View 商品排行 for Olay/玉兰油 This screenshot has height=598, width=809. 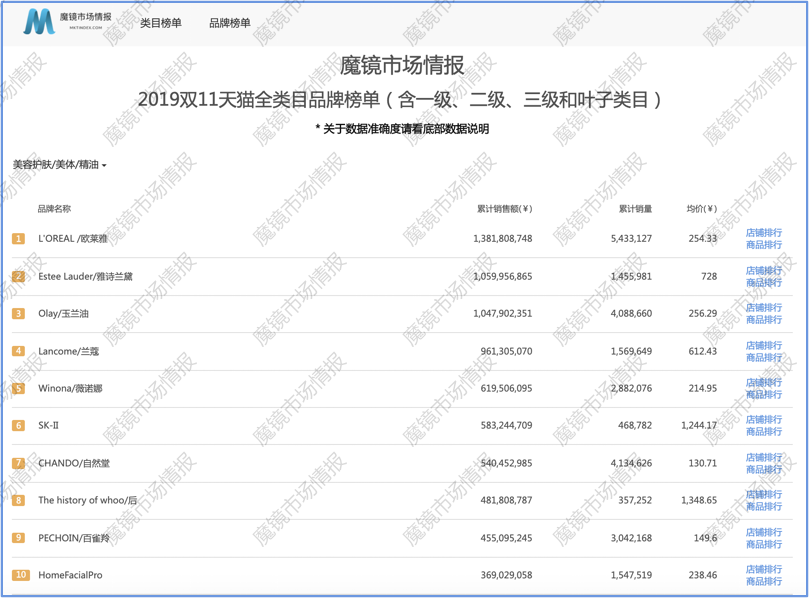point(764,320)
